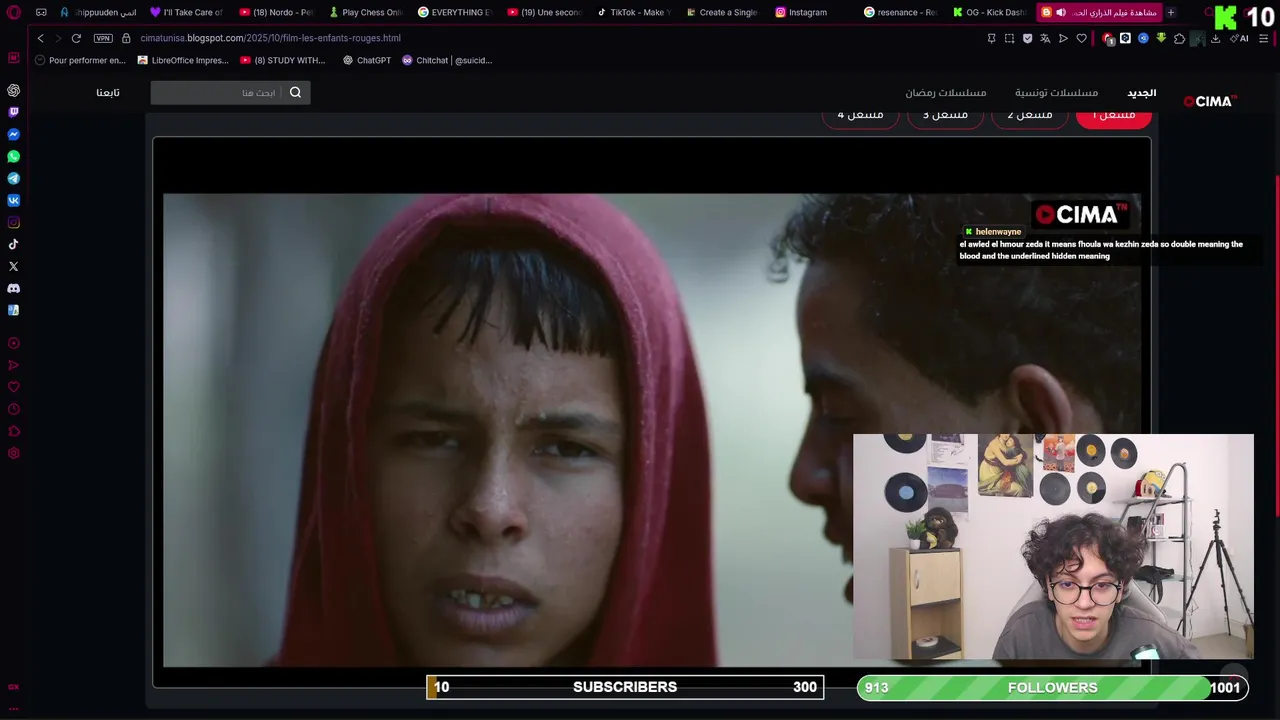Toggle the VPN badge in address bar
Screen dimensions: 1280x720
coord(103,38)
